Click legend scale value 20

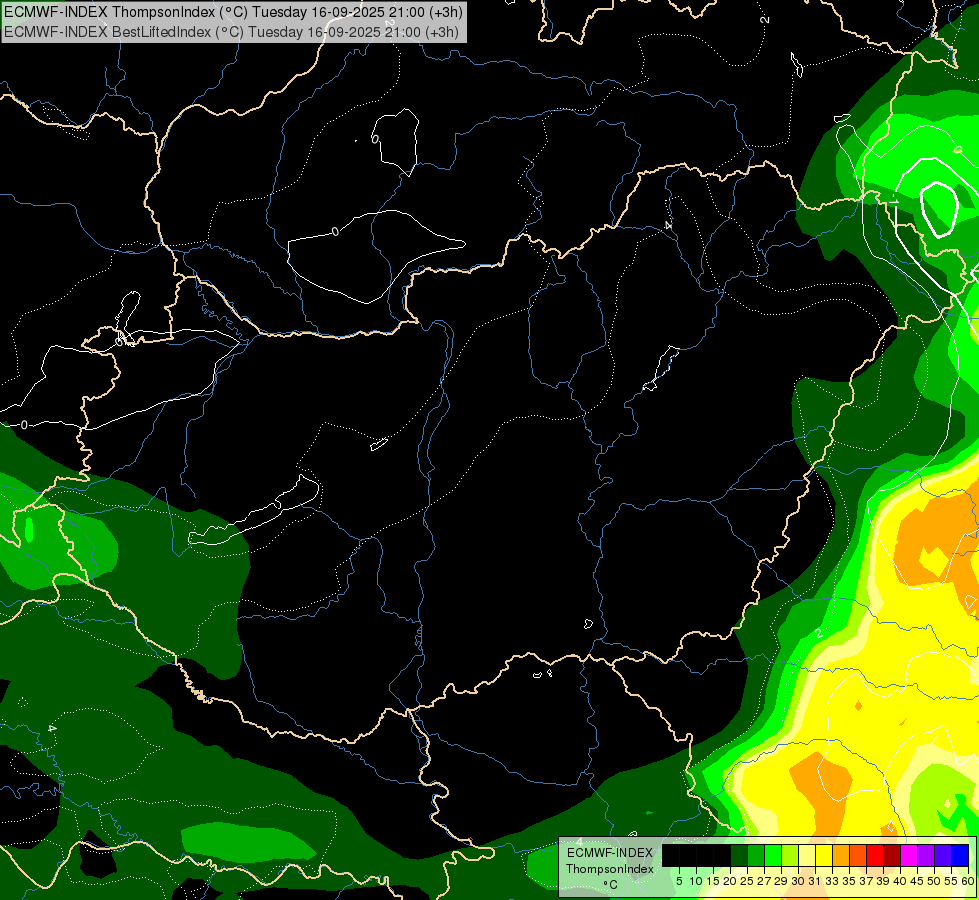coord(731,881)
